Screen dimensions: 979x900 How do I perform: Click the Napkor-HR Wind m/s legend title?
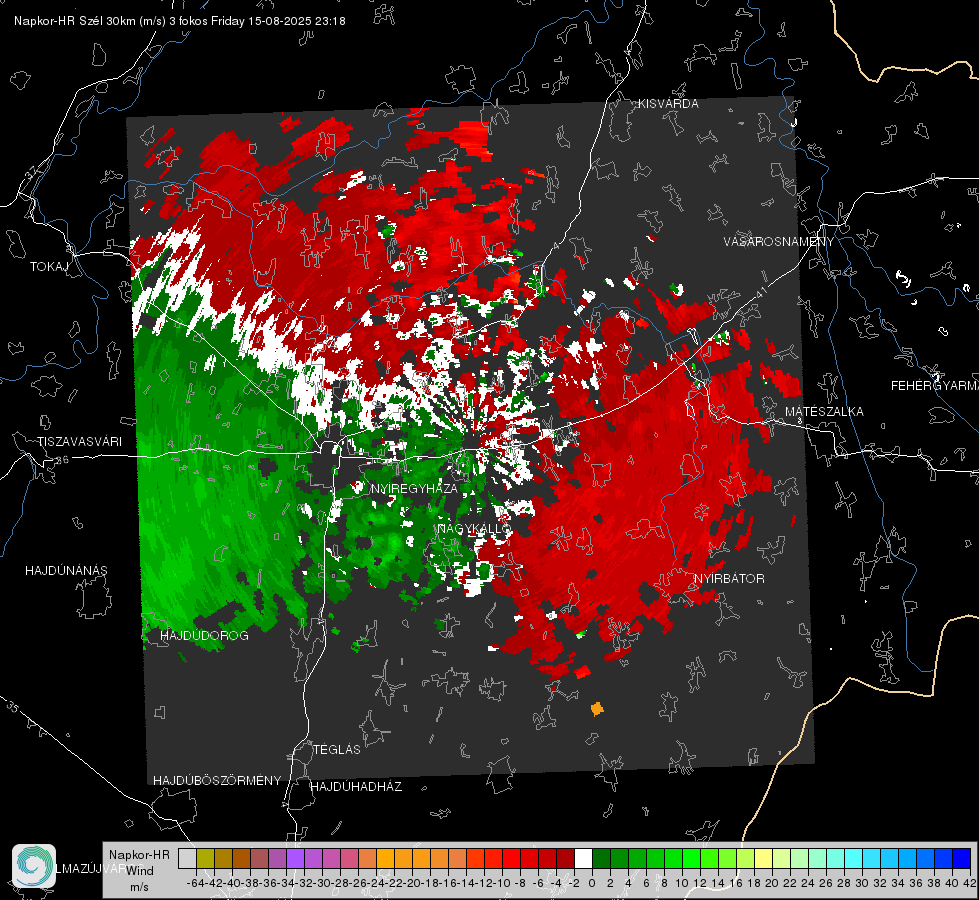tap(139, 871)
